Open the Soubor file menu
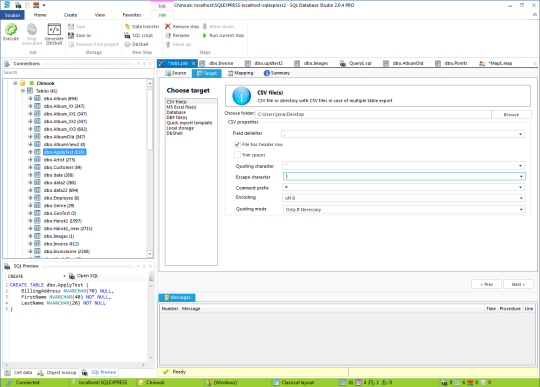The height and width of the screenshot is (387, 540). (12, 15)
